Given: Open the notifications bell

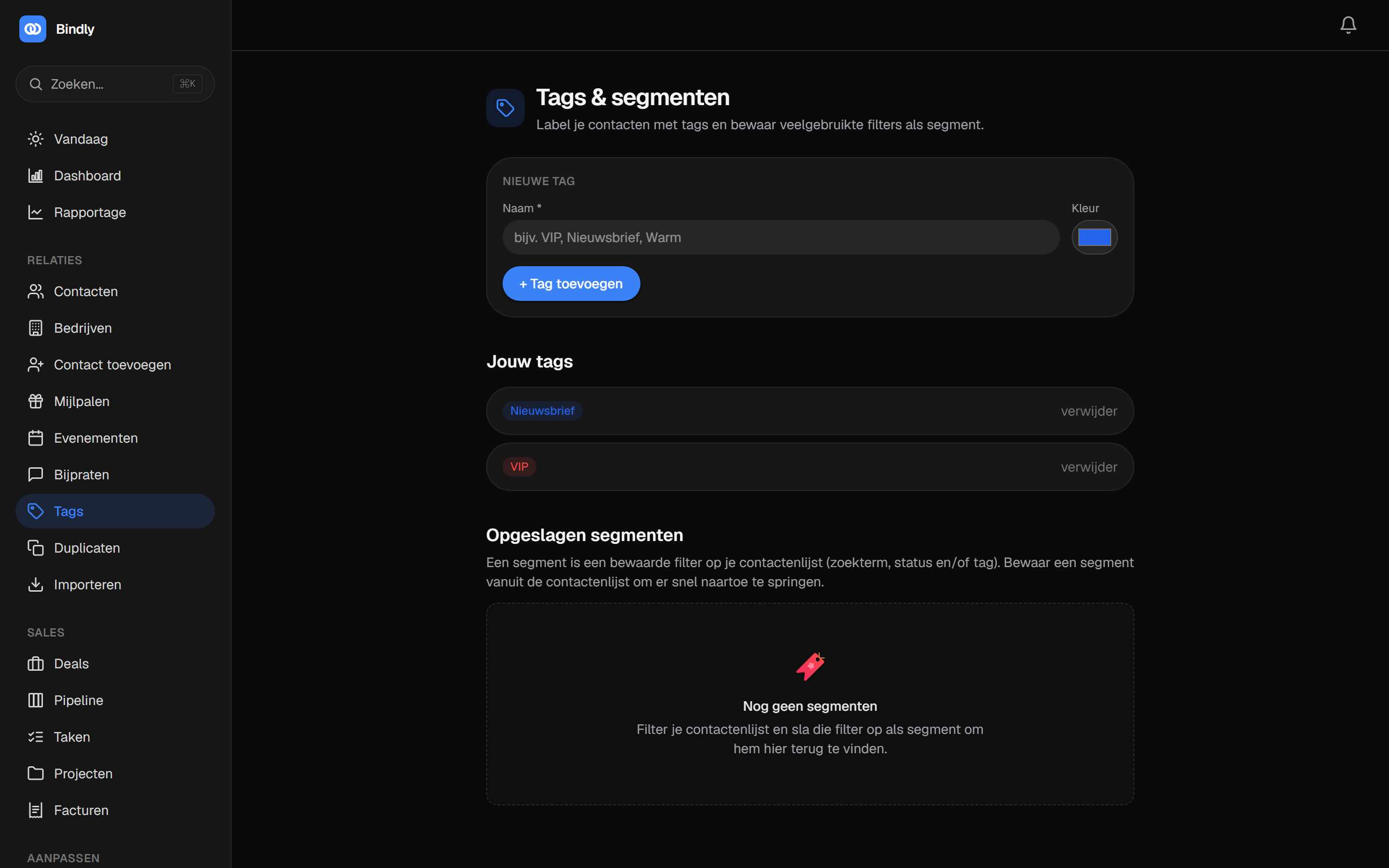Looking at the screenshot, I should coord(1348,25).
